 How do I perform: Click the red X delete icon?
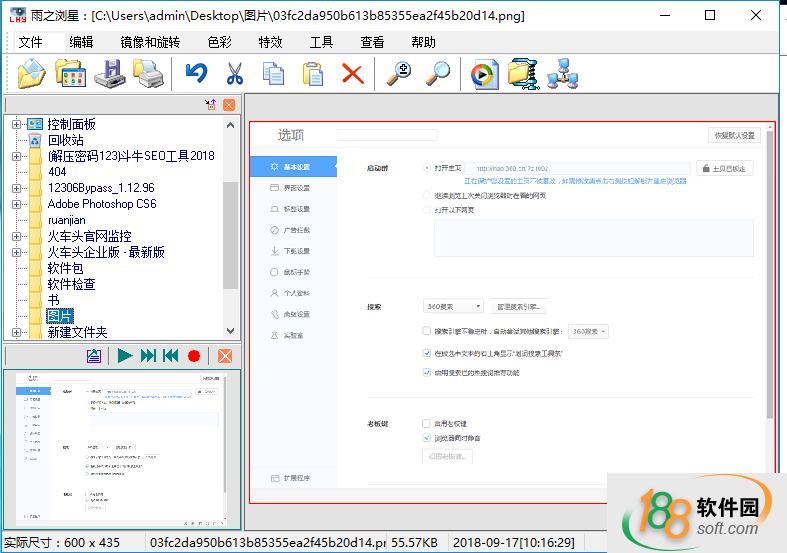point(352,73)
